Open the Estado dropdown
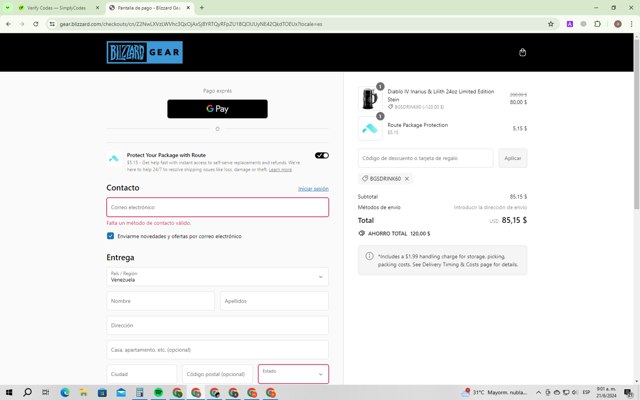 click(x=293, y=374)
